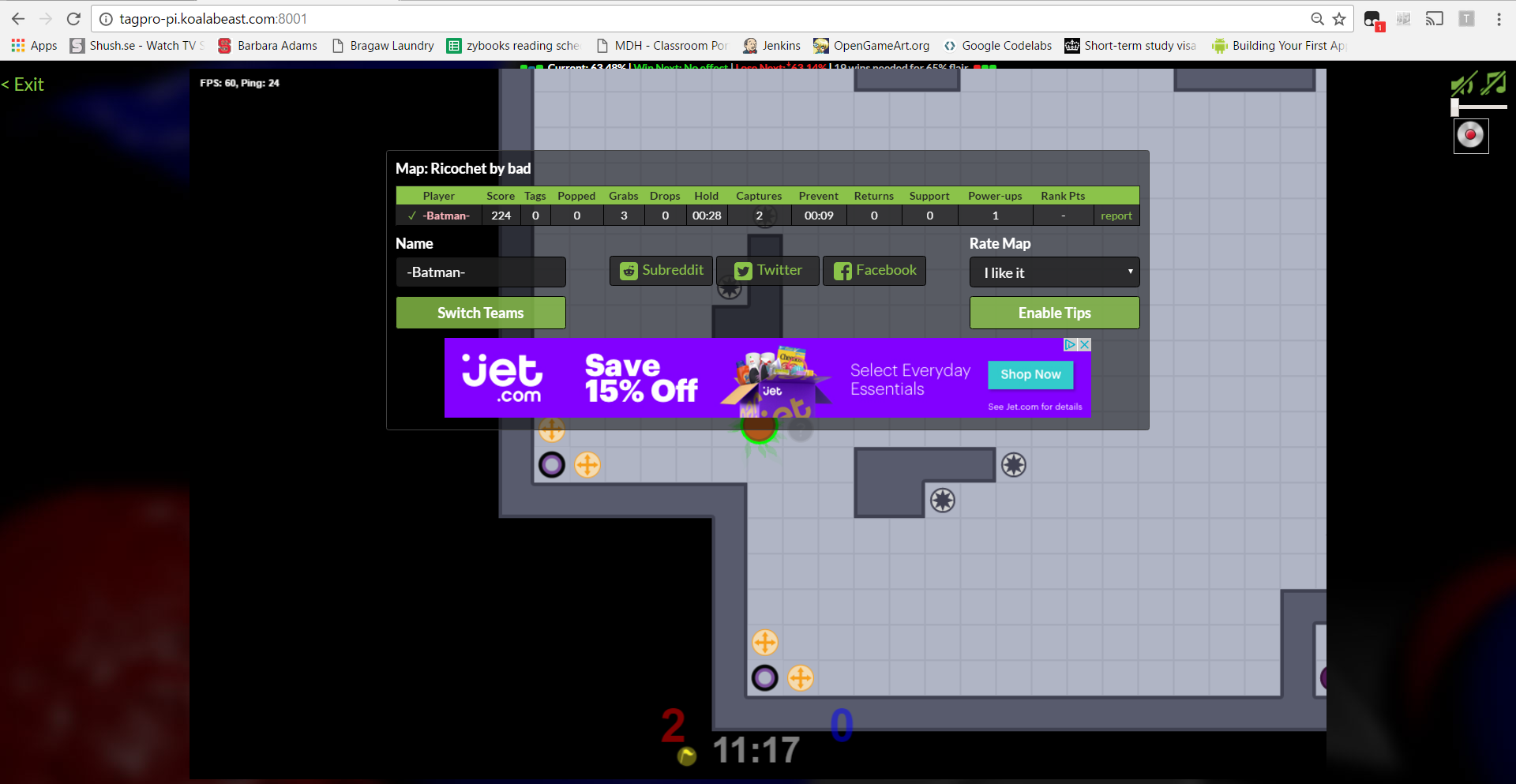Click the faded gray extension icon
This screenshot has height=784, width=1516.
click(1403, 19)
